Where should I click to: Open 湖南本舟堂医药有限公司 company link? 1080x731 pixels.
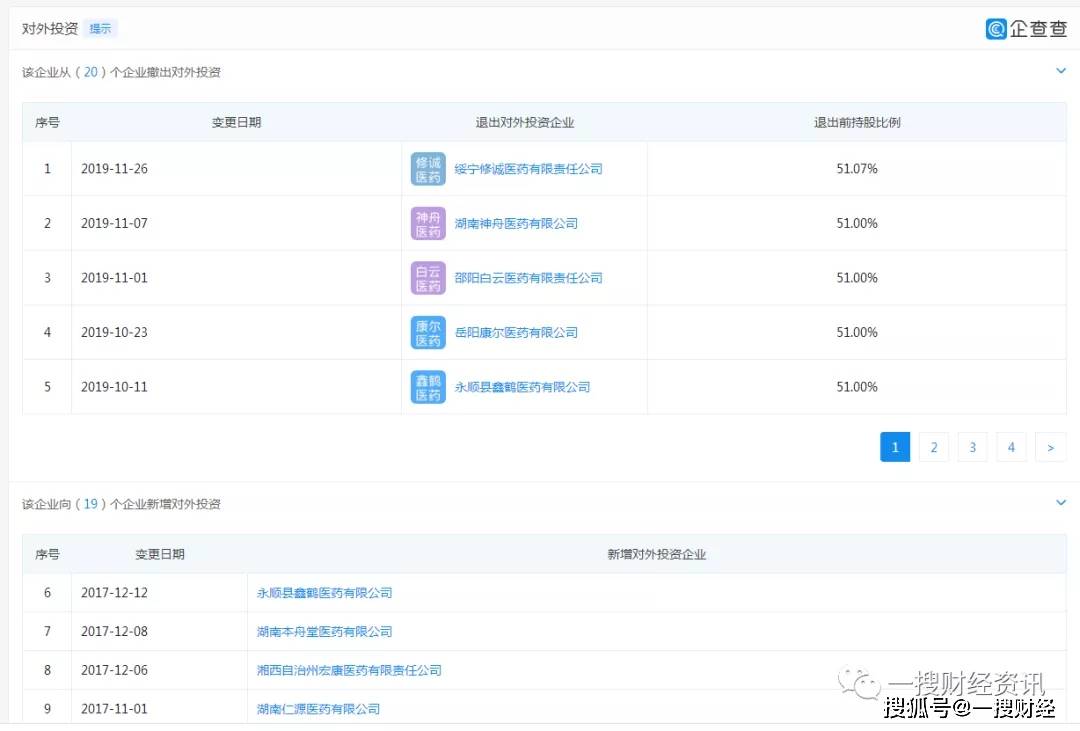[x=324, y=631]
